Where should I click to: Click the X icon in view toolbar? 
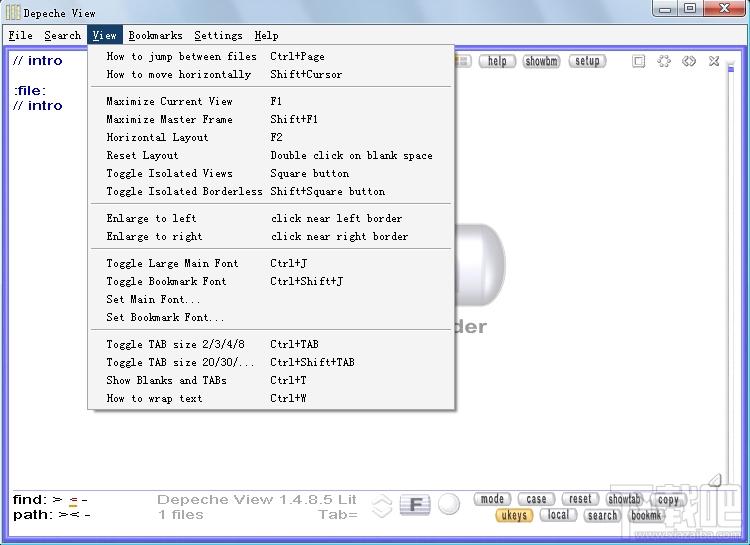point(714,61)
